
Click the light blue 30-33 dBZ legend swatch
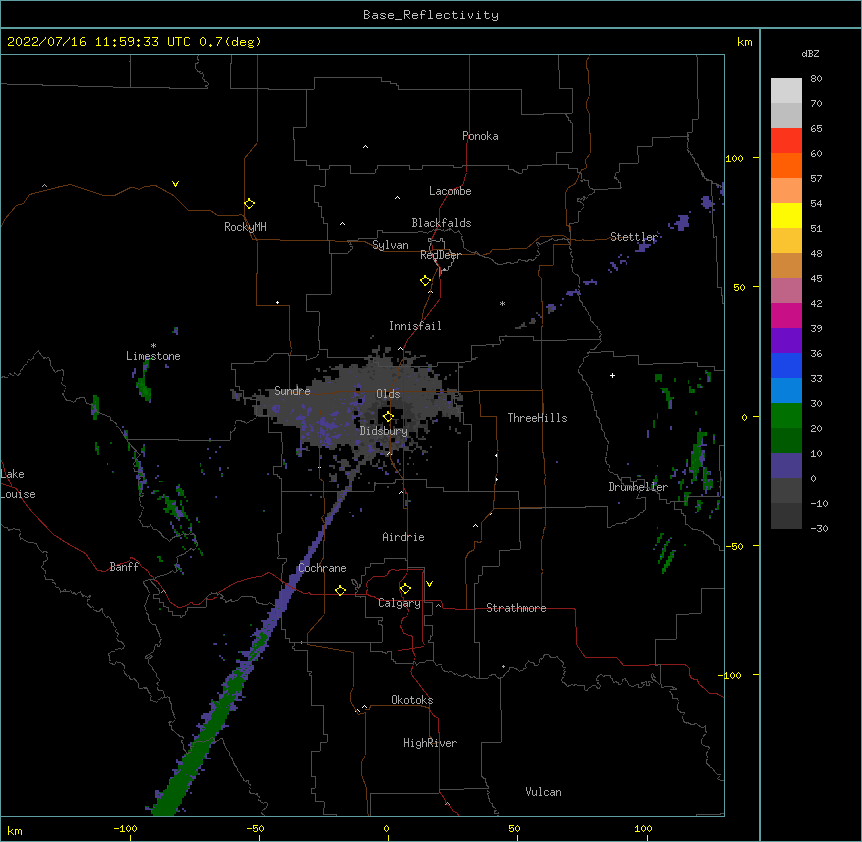point(786,391)
